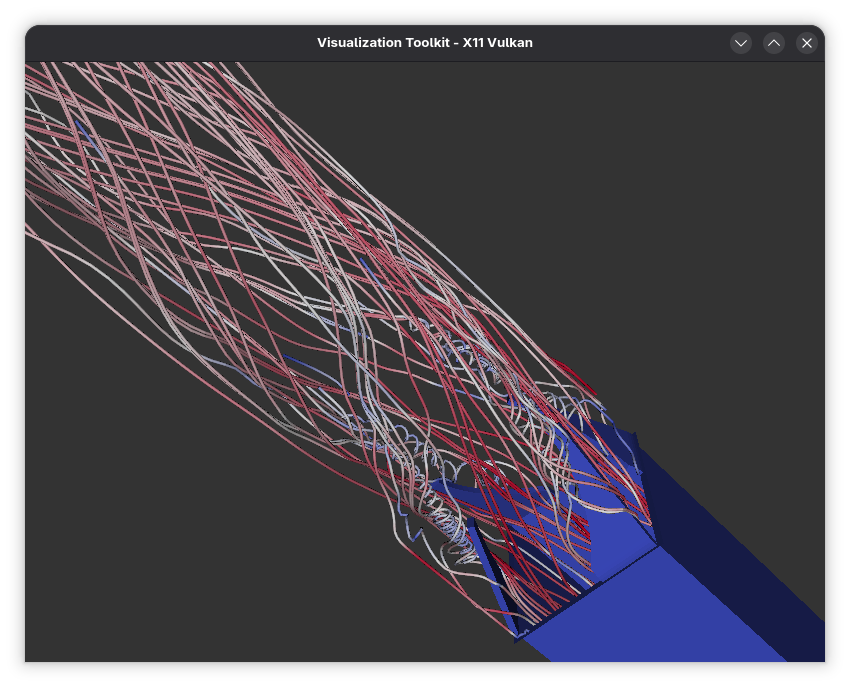Select the curved blue vane left of duct
The image size is (850, 687).
point(462,492)
